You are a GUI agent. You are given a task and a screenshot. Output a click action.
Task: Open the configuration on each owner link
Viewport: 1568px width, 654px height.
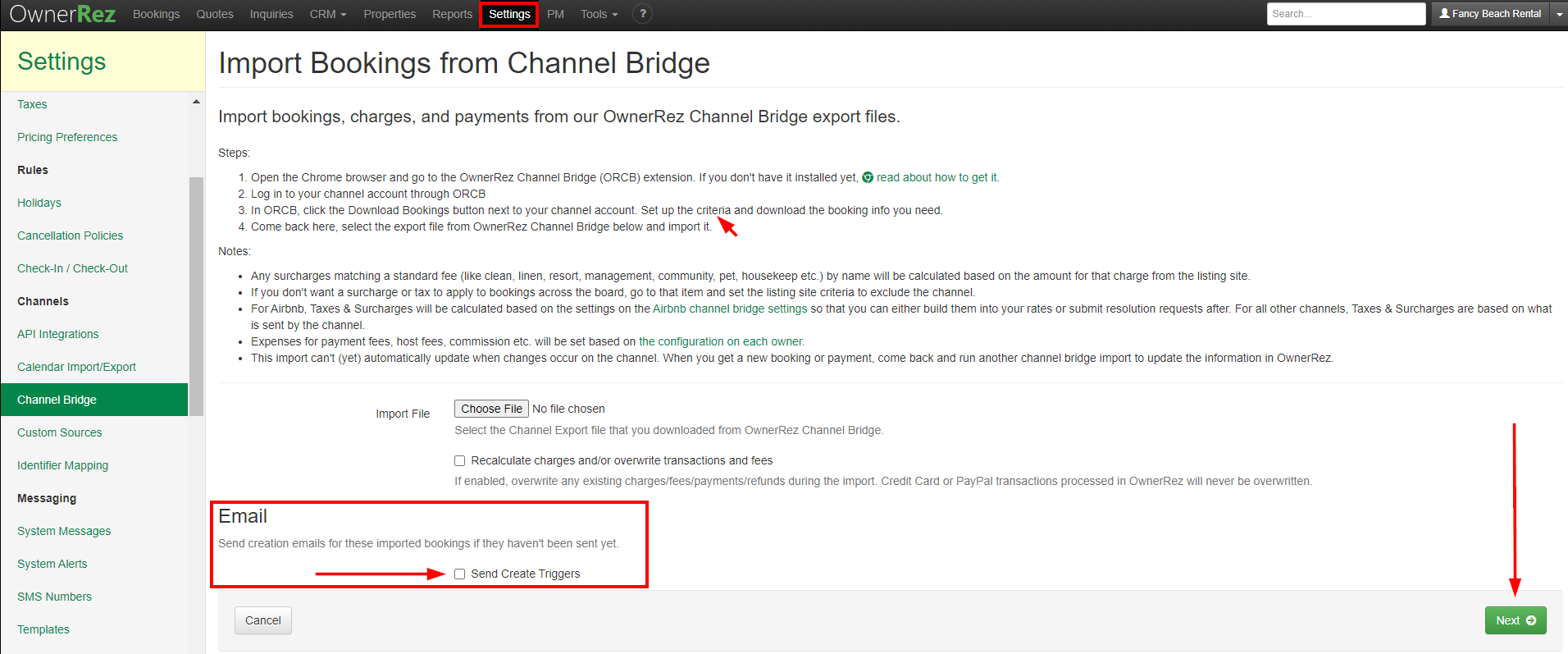[x=721, y=342]
